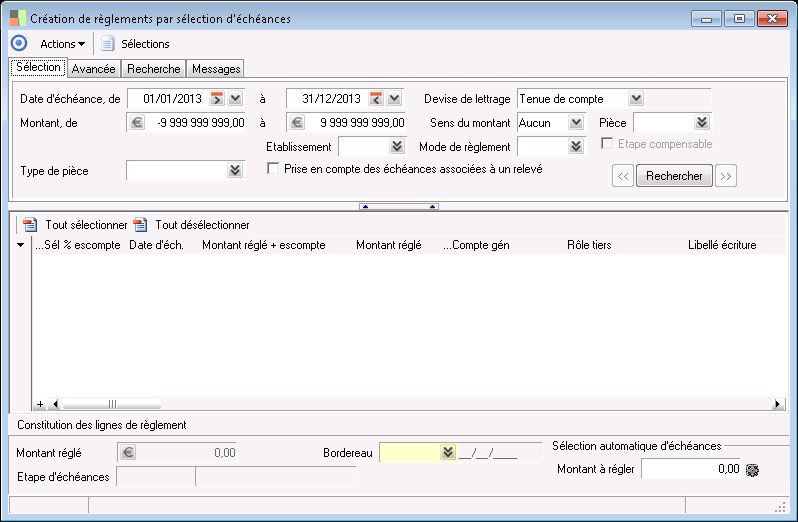The width and height of the screenshot is (798, 522).
Task: Click the plus icon at grid bottom
Action: coord(40,404)
